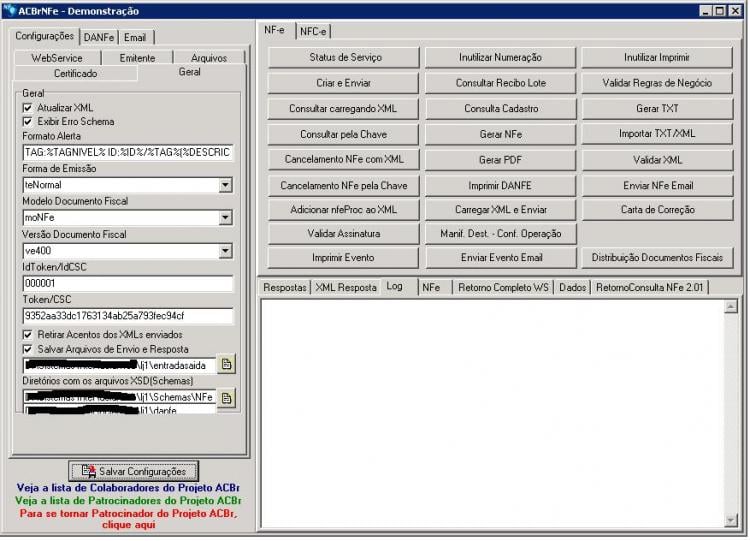Click Consultar pela Chave button
Screen dimensions: 750x541
point(343,134)
